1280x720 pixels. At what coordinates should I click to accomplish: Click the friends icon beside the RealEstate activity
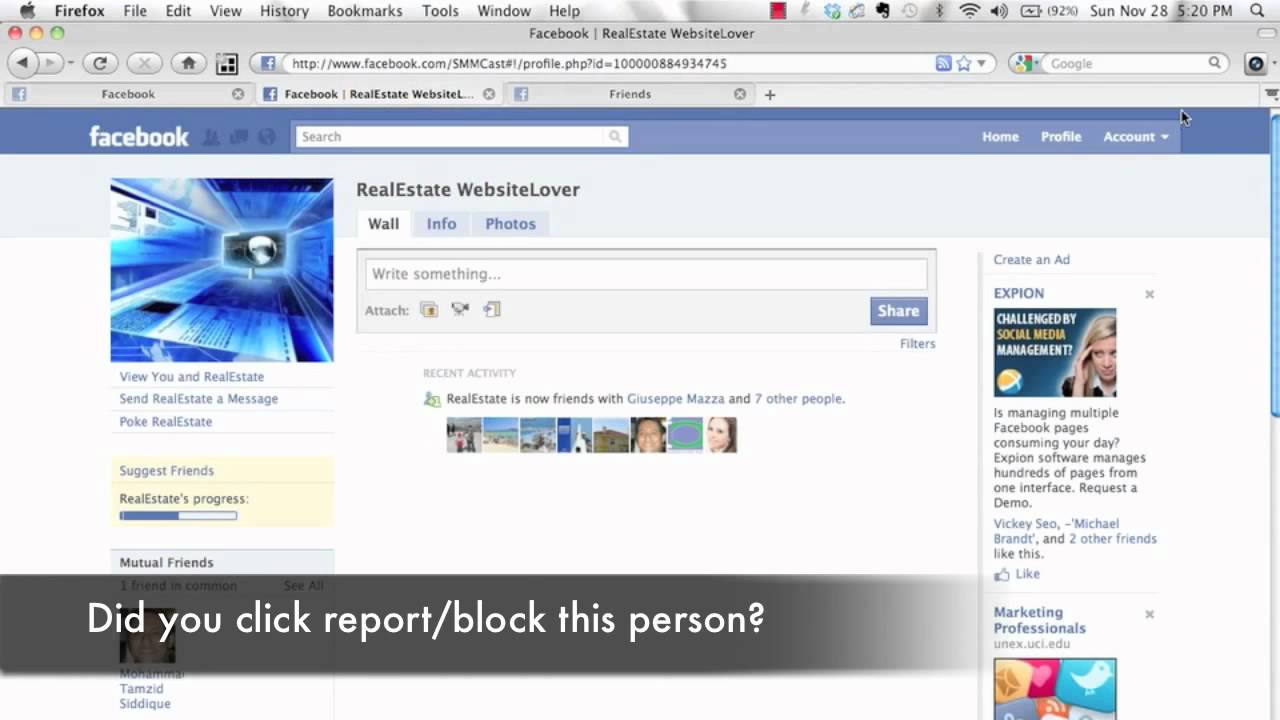coord(432,399)
